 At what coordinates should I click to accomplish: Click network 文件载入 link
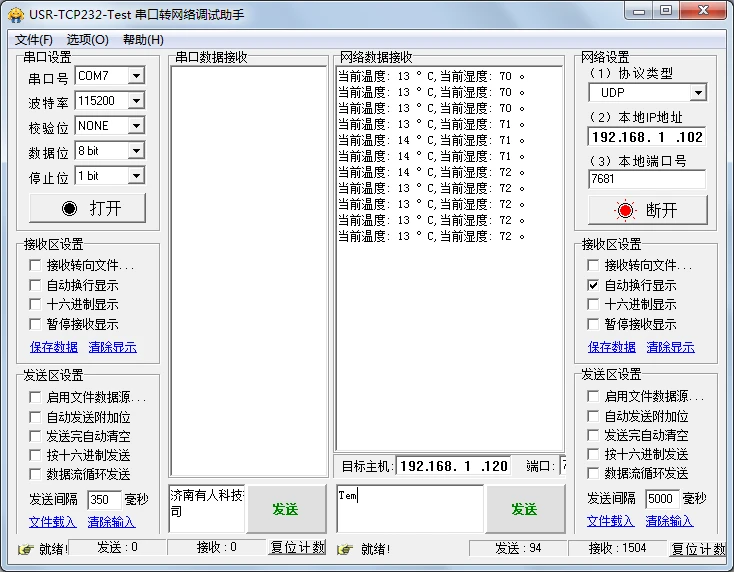pyautogui.click(x=610, y=521)
